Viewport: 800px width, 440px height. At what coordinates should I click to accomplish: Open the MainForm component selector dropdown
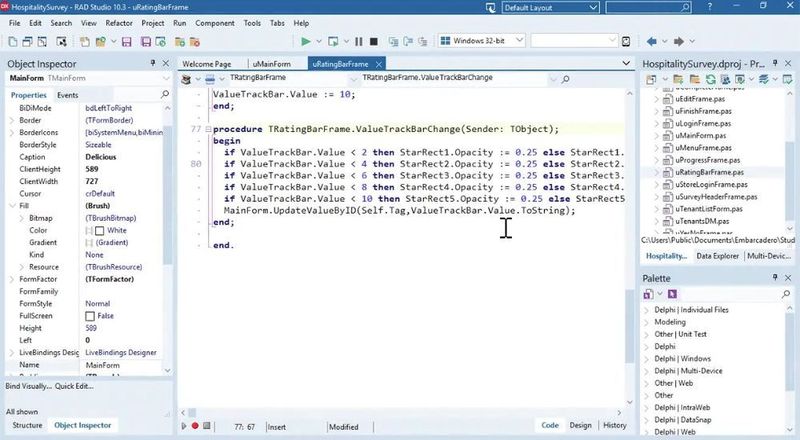point(166,78)
